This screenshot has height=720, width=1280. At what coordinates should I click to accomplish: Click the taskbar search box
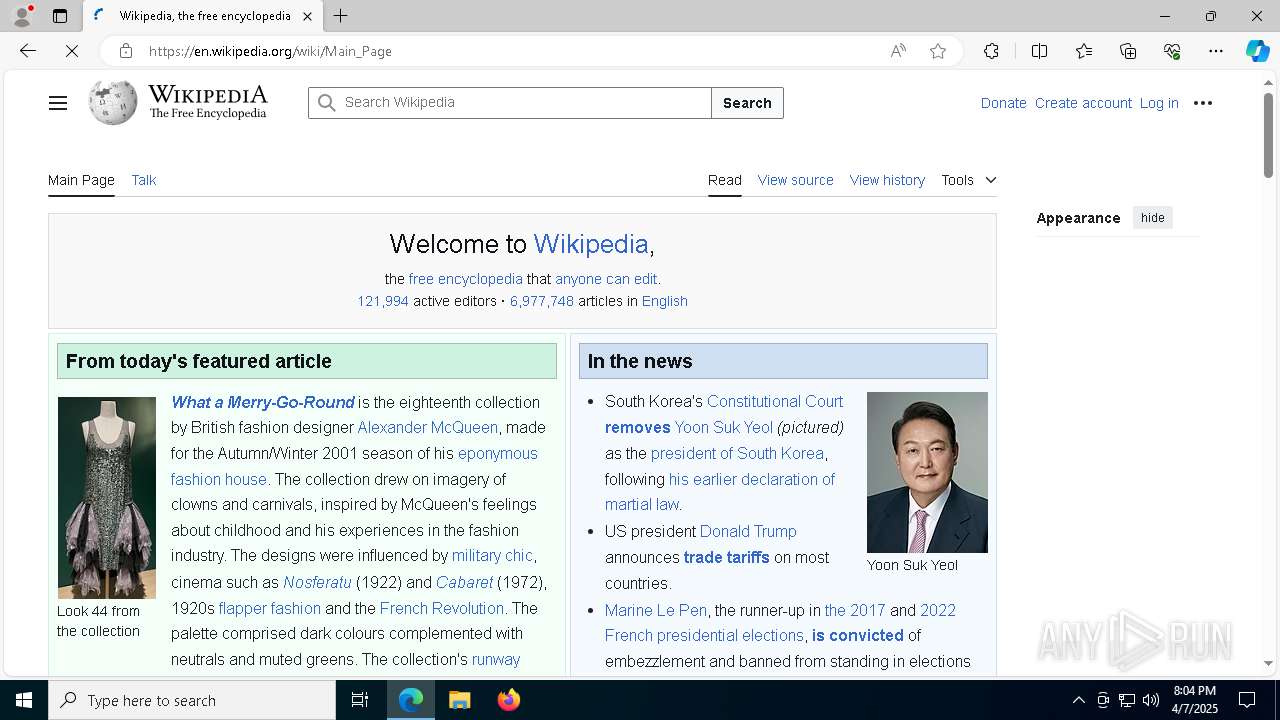point(192,700)
